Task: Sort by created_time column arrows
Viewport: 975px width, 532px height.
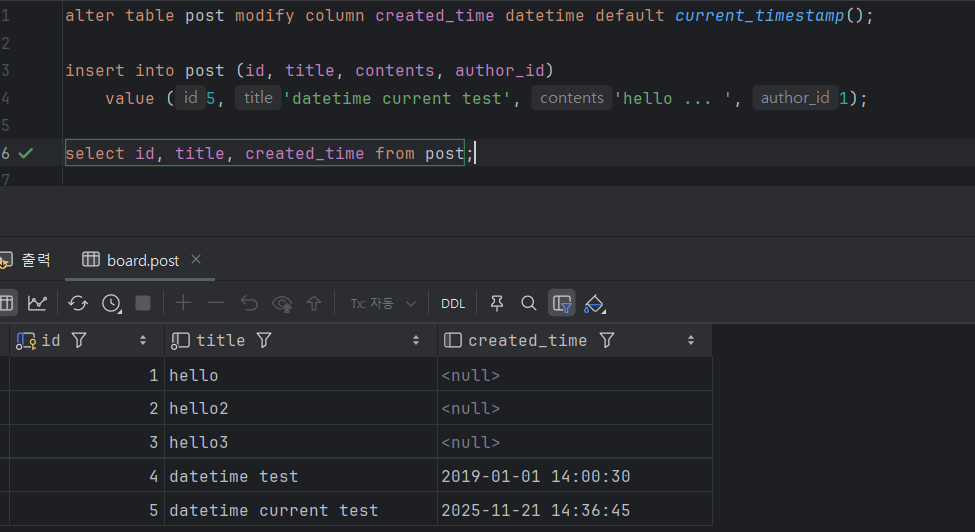Action: [x=691, y=340]
